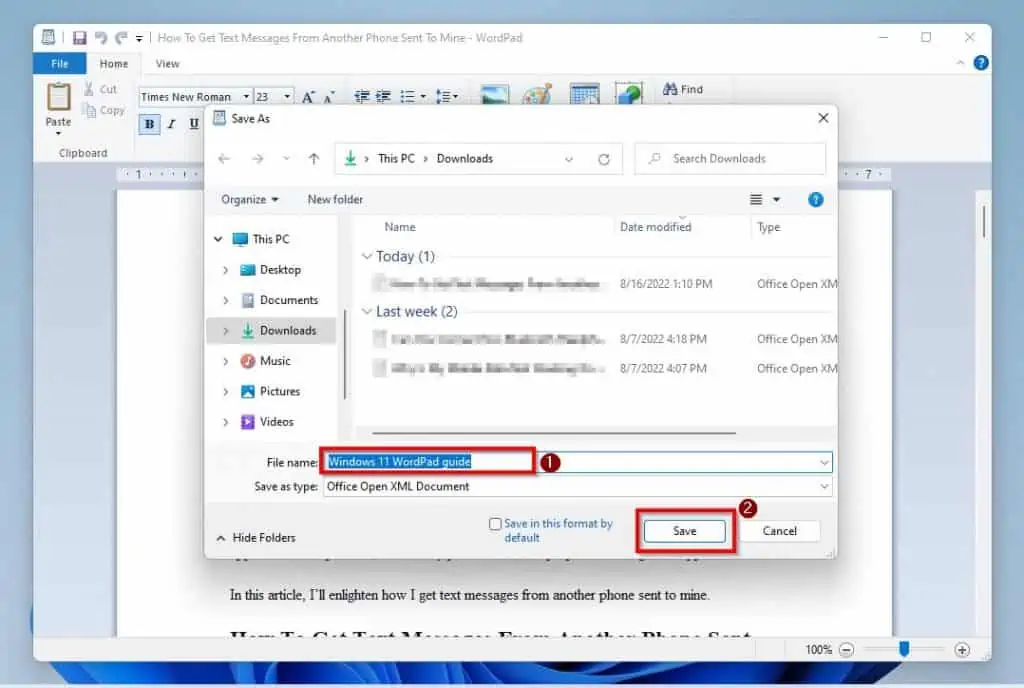Image resolution: width=1024 pixels, height=688 pixels.
Task: Switch to the Home tab in WordPad
Action: [x=114, y=63]
